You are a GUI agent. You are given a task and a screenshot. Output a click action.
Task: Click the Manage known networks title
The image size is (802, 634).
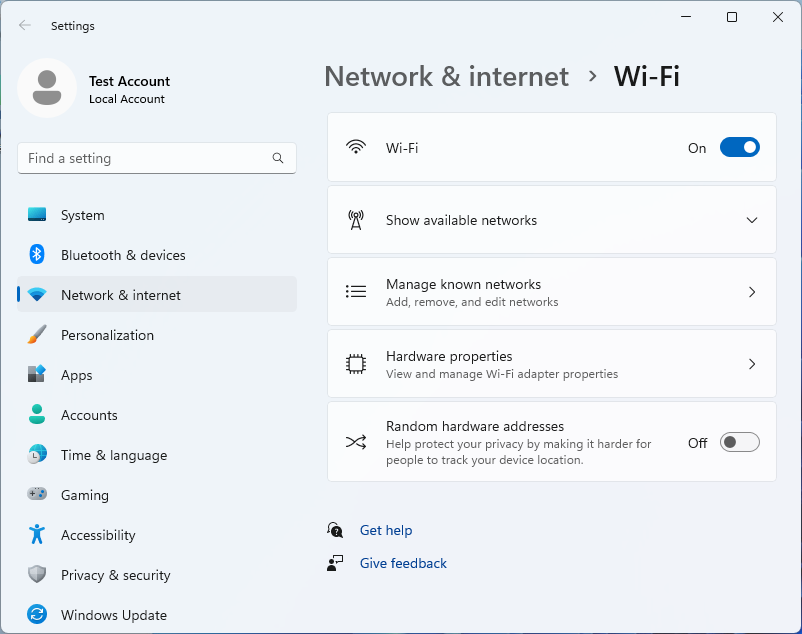pyautogui.click(x=463, y=284)
